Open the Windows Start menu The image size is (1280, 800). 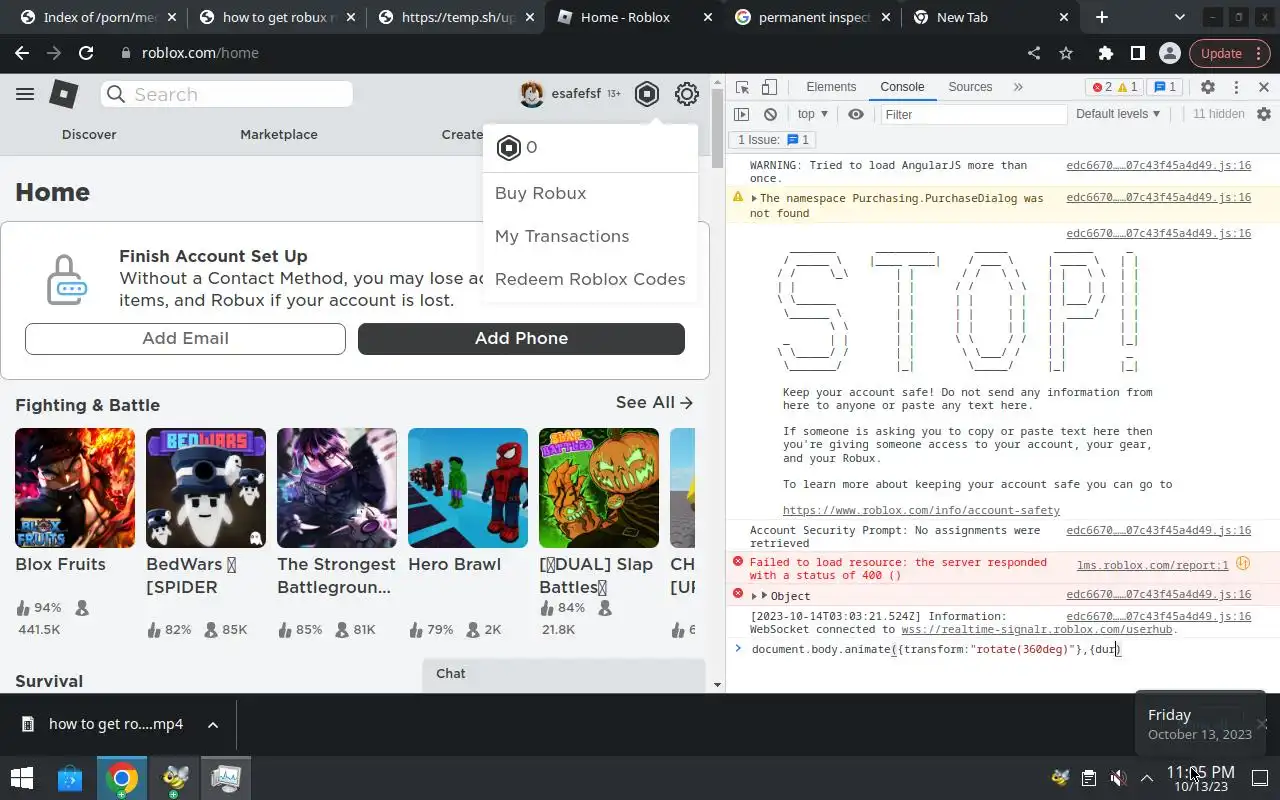tap(21, 778)
